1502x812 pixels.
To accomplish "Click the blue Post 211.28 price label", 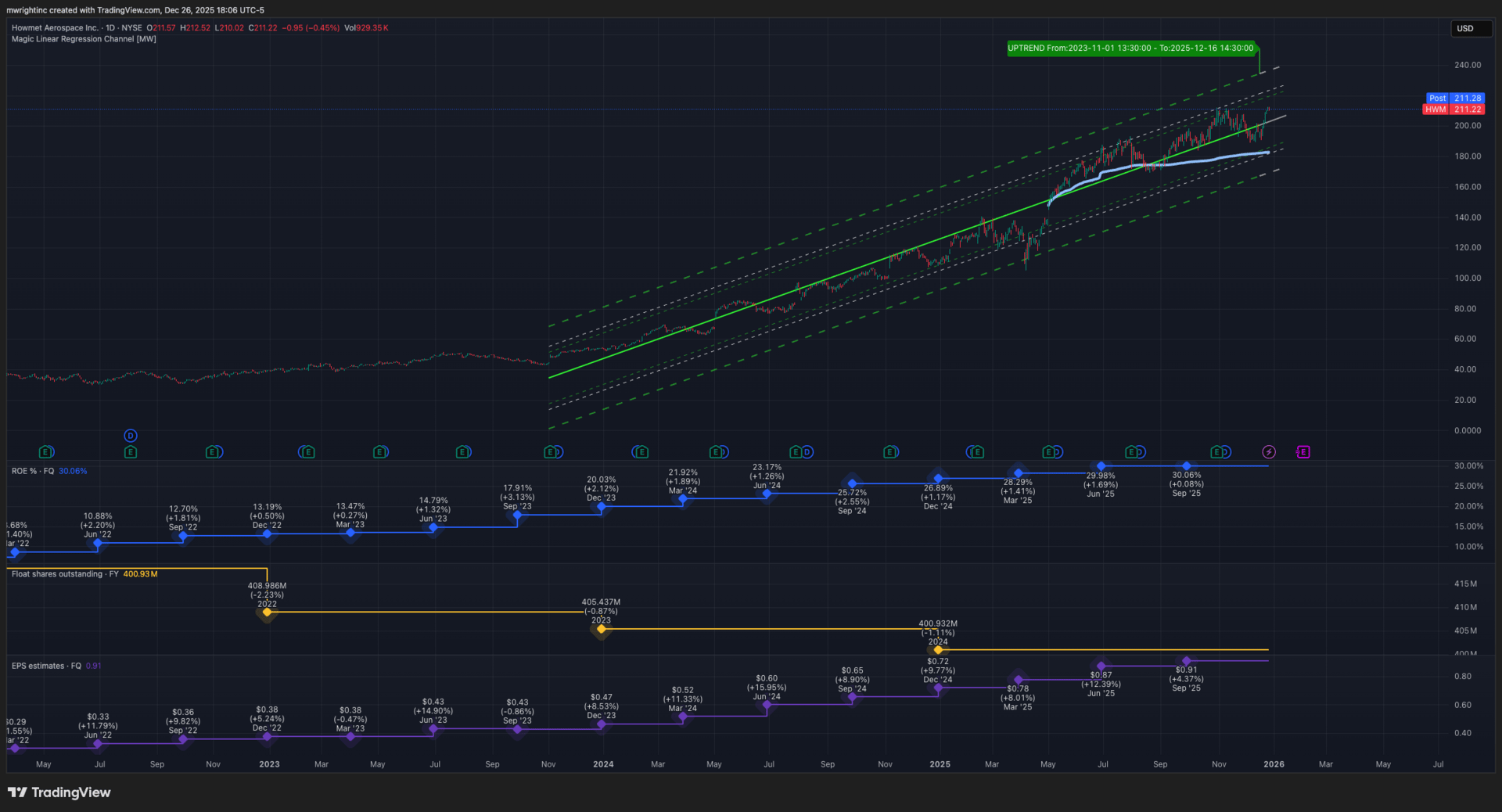I will pyautogui.click(x=1454, y=99).
